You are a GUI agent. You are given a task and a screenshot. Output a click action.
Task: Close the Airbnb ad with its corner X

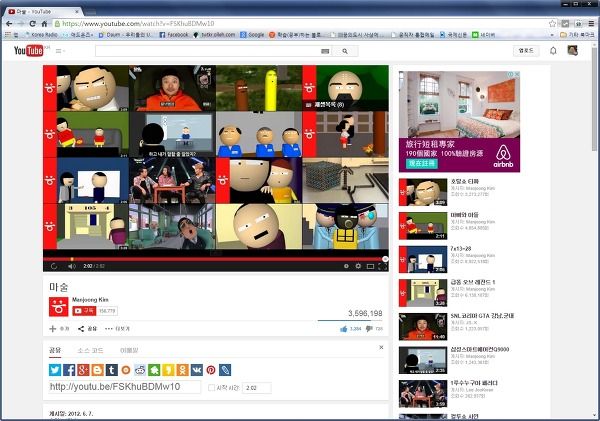[517, 74]
